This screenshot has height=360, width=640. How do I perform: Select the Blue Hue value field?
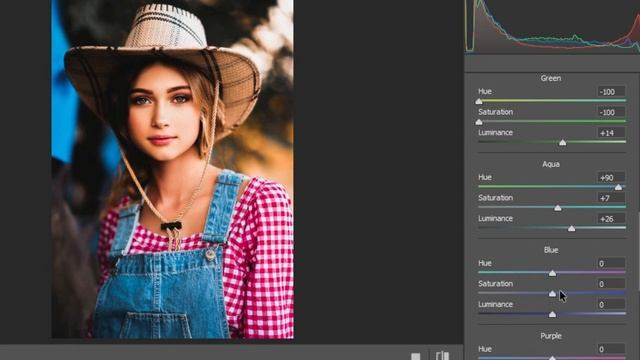[611, 263]
